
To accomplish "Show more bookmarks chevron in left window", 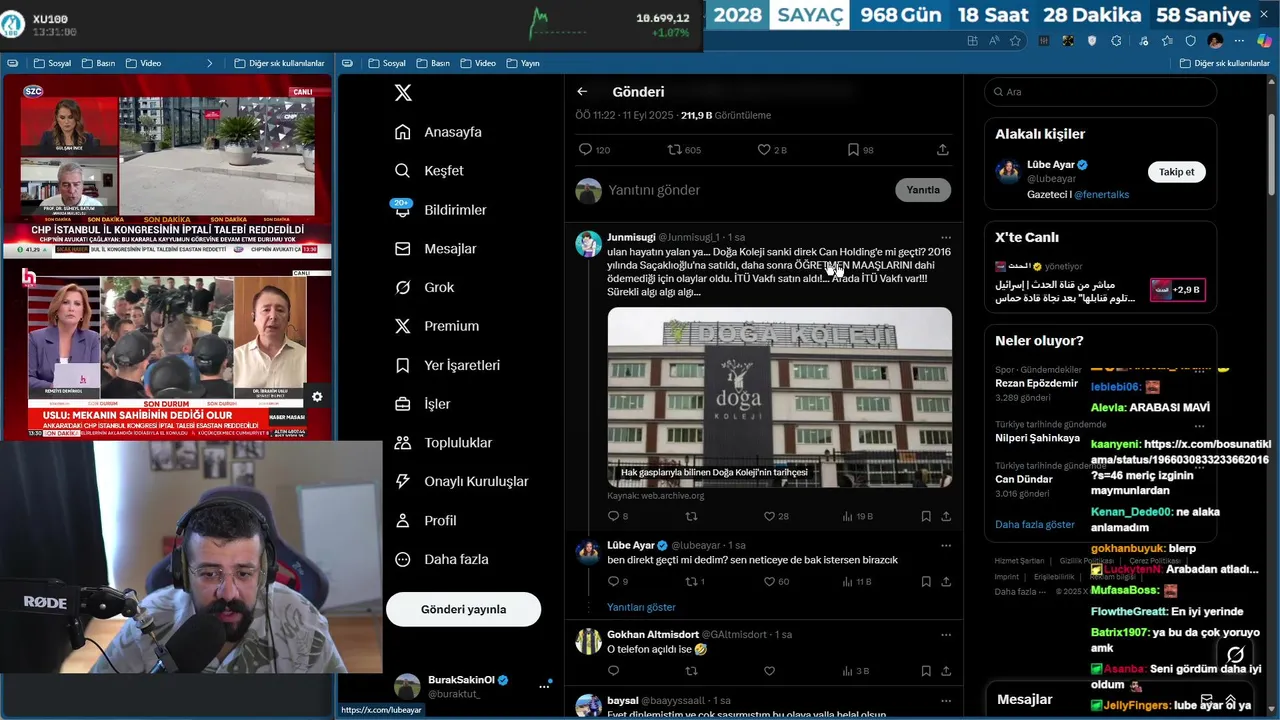I will tap(209, 63).
